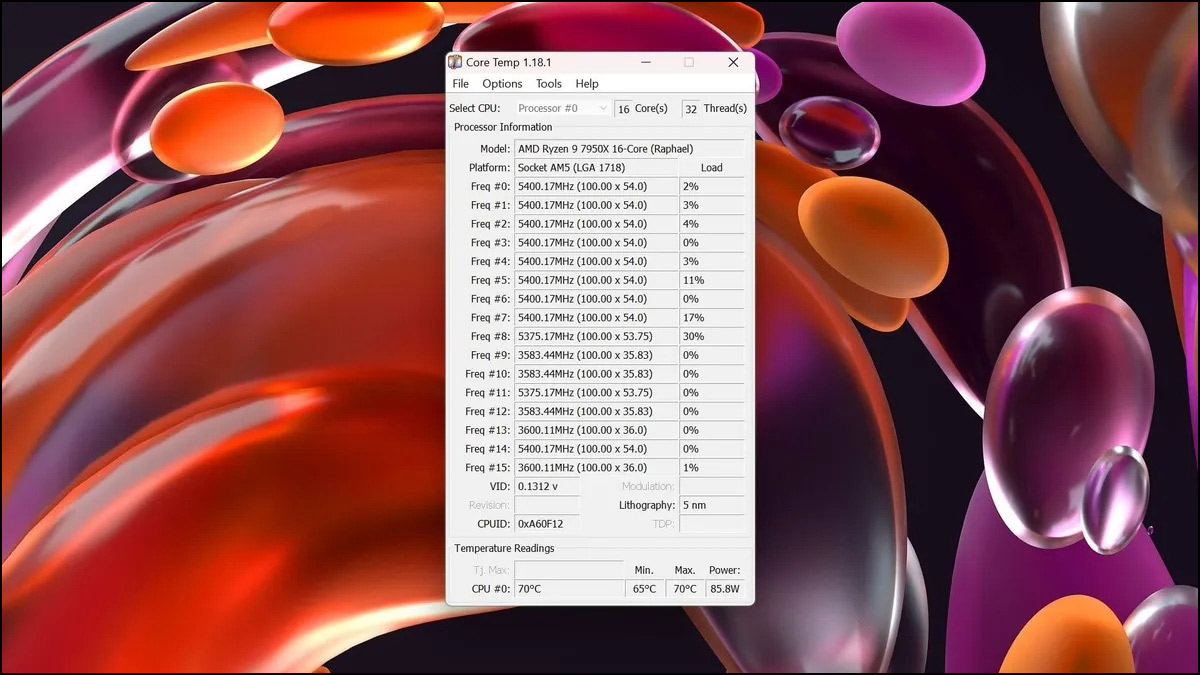Select the Model field AMD Ryzen 9 7950X

pos(629,149)
